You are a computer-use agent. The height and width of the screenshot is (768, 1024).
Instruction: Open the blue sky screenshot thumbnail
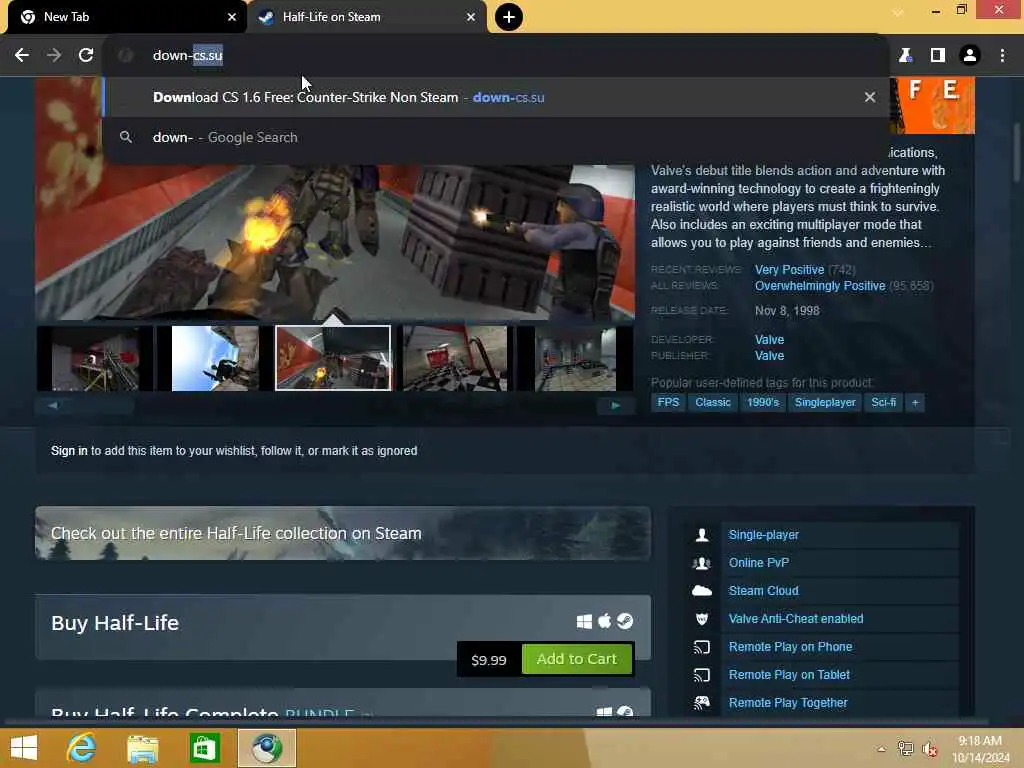tap(215, 359)
